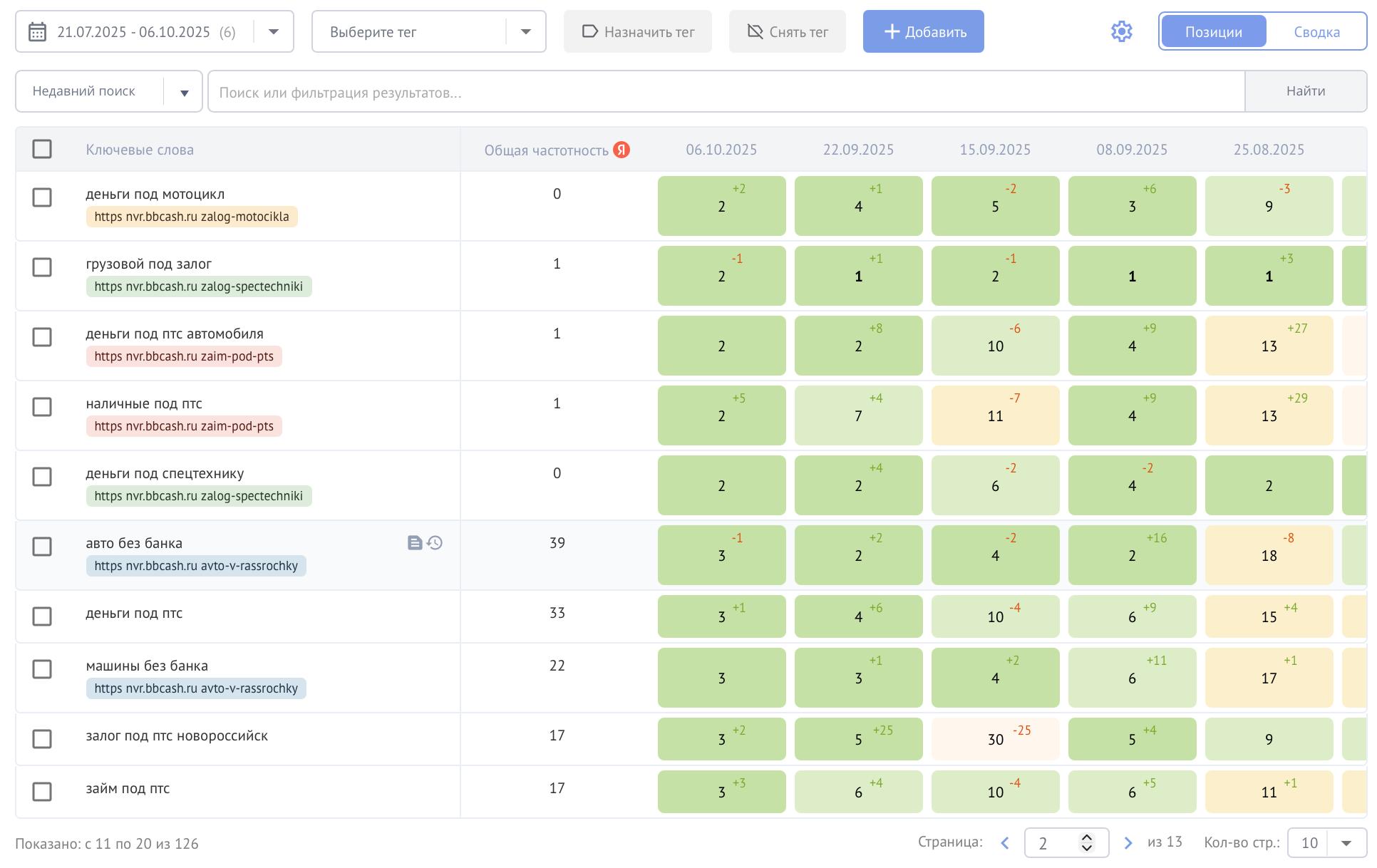Screen dimensions: 1377x868
Task: Select the 'займ под птс' checkbox
Action: (42, 792)
